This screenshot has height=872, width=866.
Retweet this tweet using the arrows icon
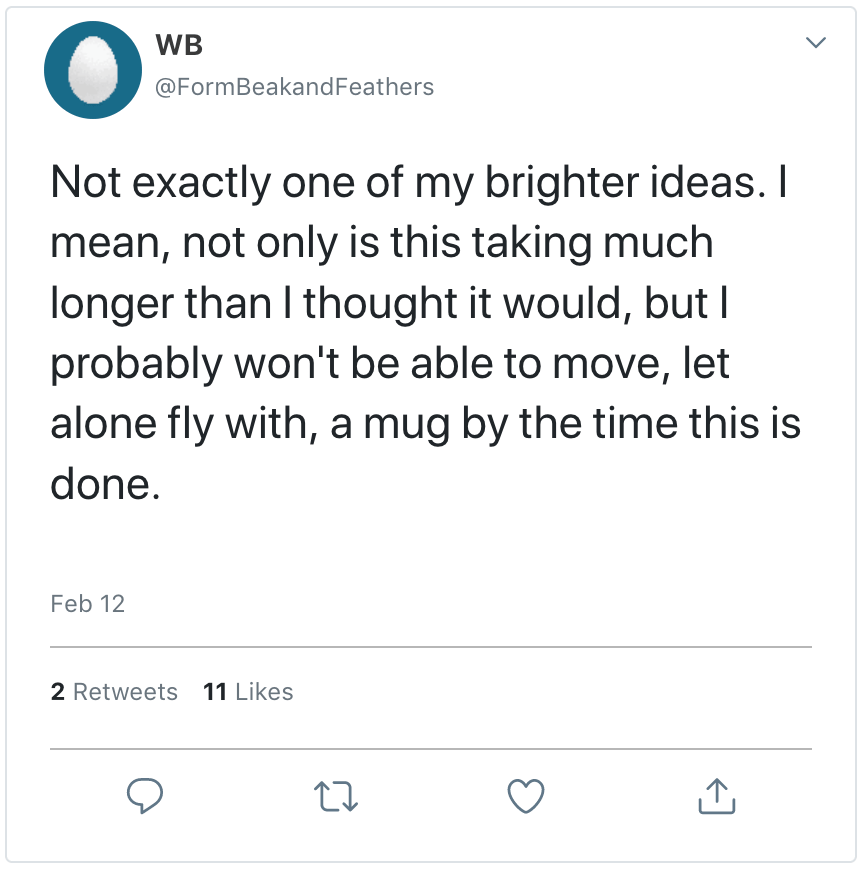(335, 796)
